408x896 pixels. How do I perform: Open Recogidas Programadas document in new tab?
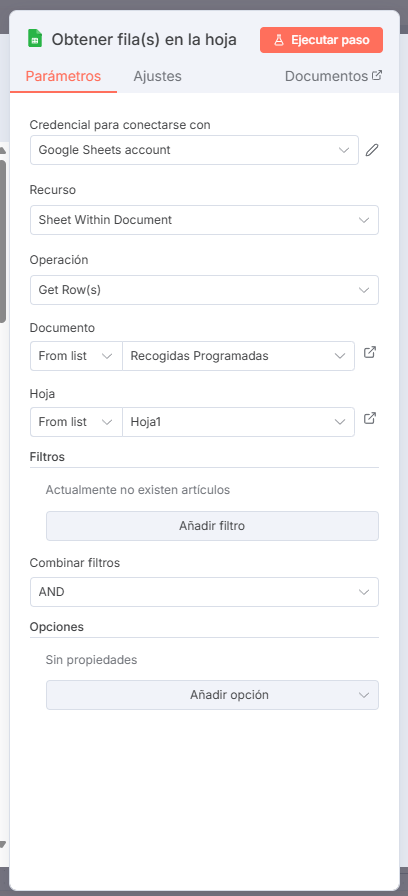(x=370, y=353)
